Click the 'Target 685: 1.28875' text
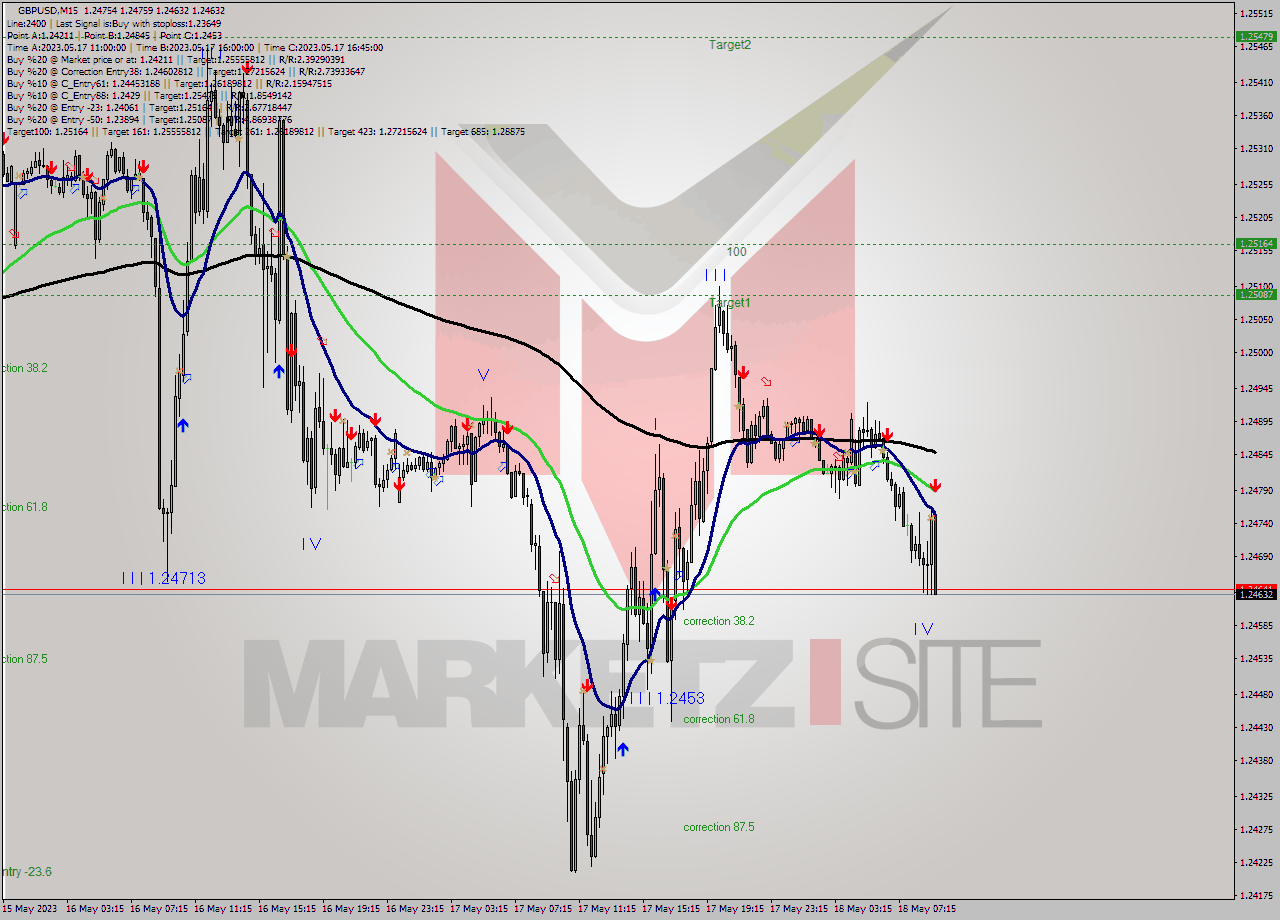The width and height of the screenshot is (1280, 920). tap(483, 131)
